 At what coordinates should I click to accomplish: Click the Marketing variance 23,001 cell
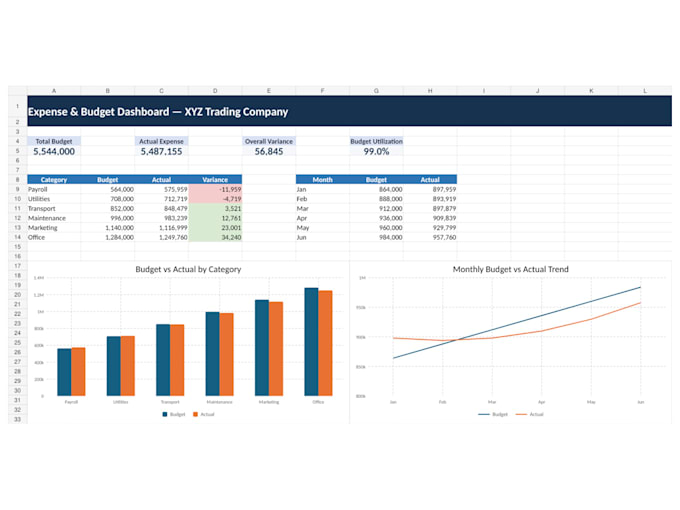click(215, 228)
